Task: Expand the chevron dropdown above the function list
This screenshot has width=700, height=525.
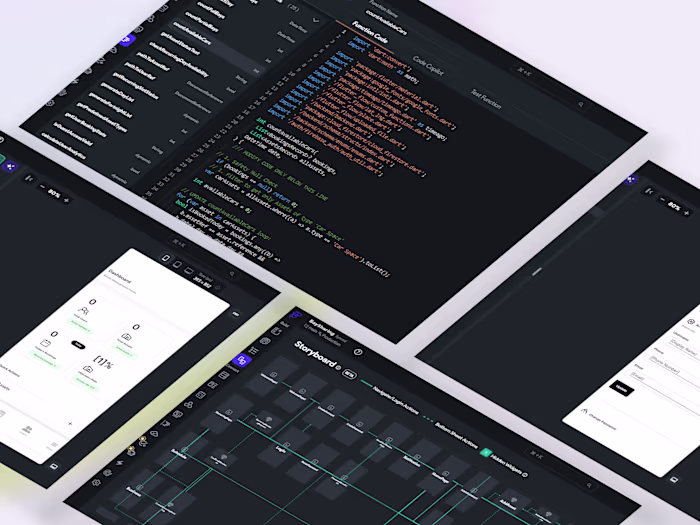Action: point(316,20)
